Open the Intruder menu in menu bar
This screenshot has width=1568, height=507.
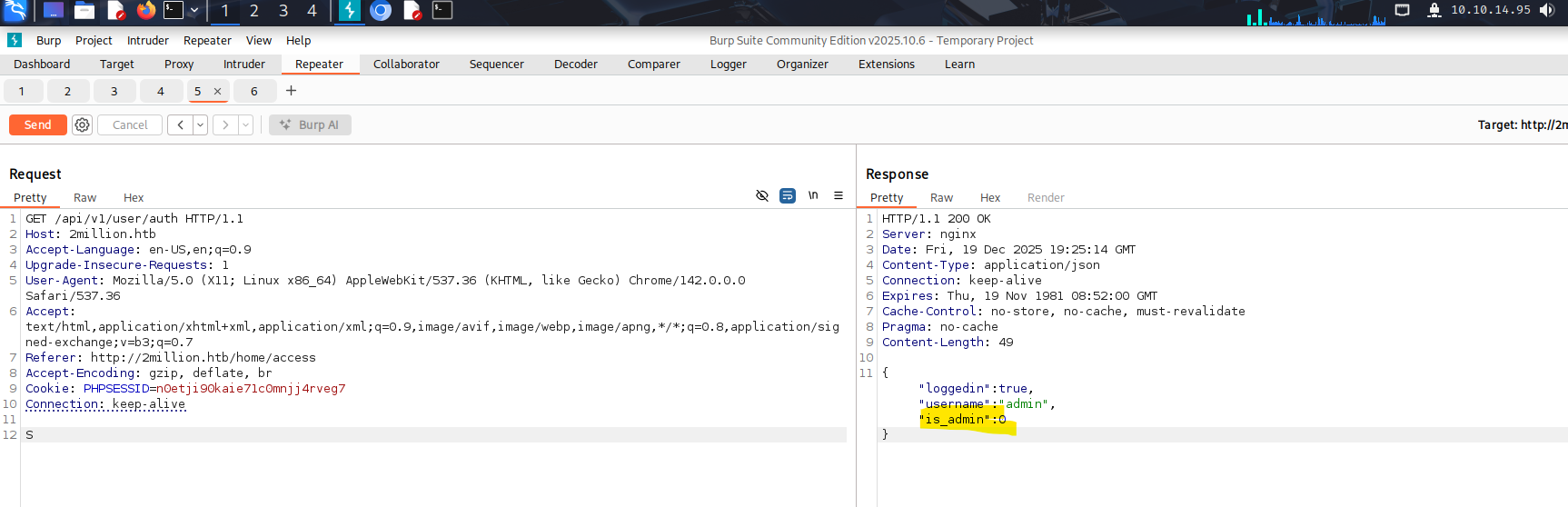(147, 41)
